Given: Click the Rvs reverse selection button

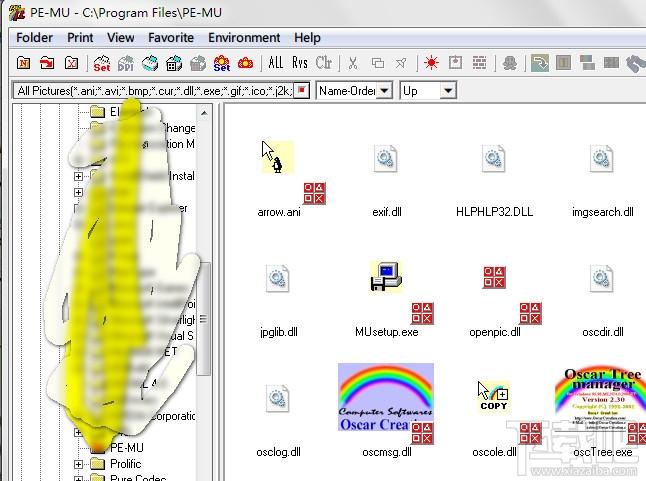Looking at the screenshot, I should click(x=300, y=63).
